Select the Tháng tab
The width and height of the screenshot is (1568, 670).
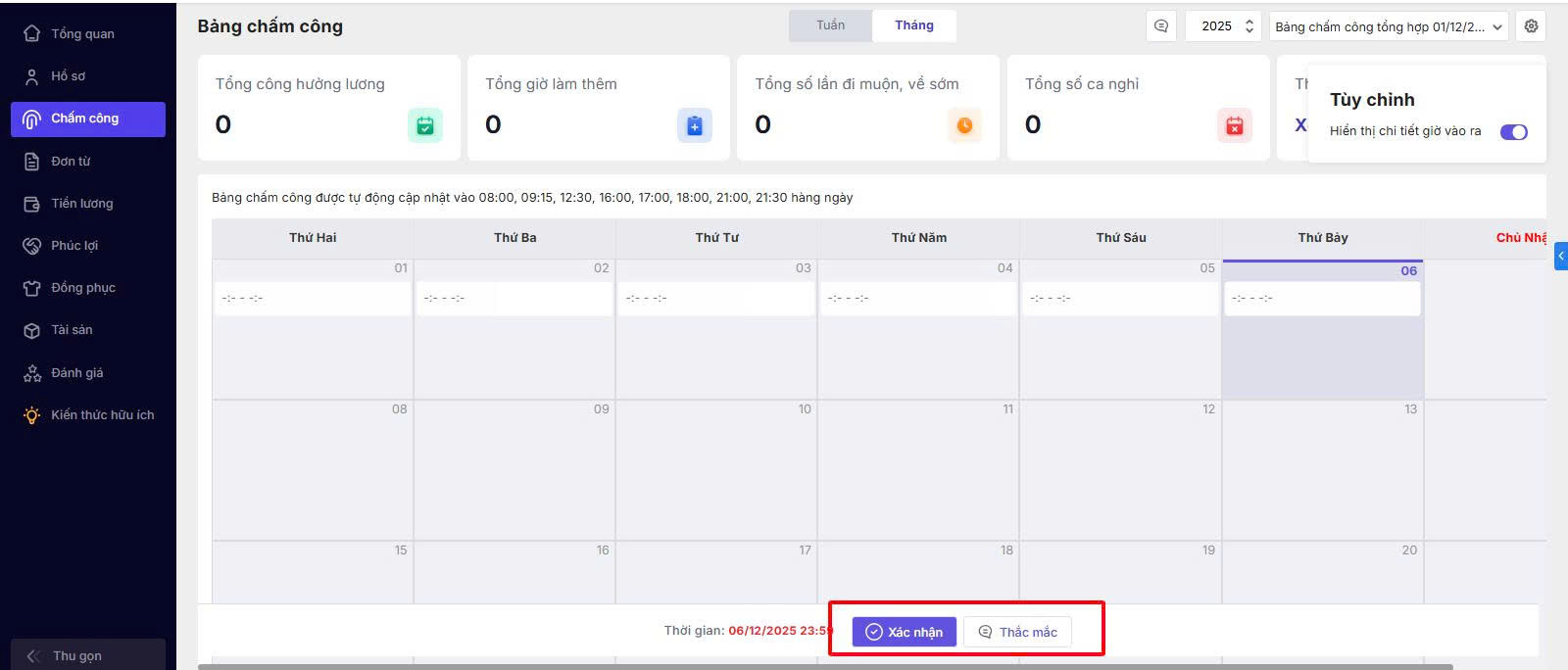coord(913,25)
